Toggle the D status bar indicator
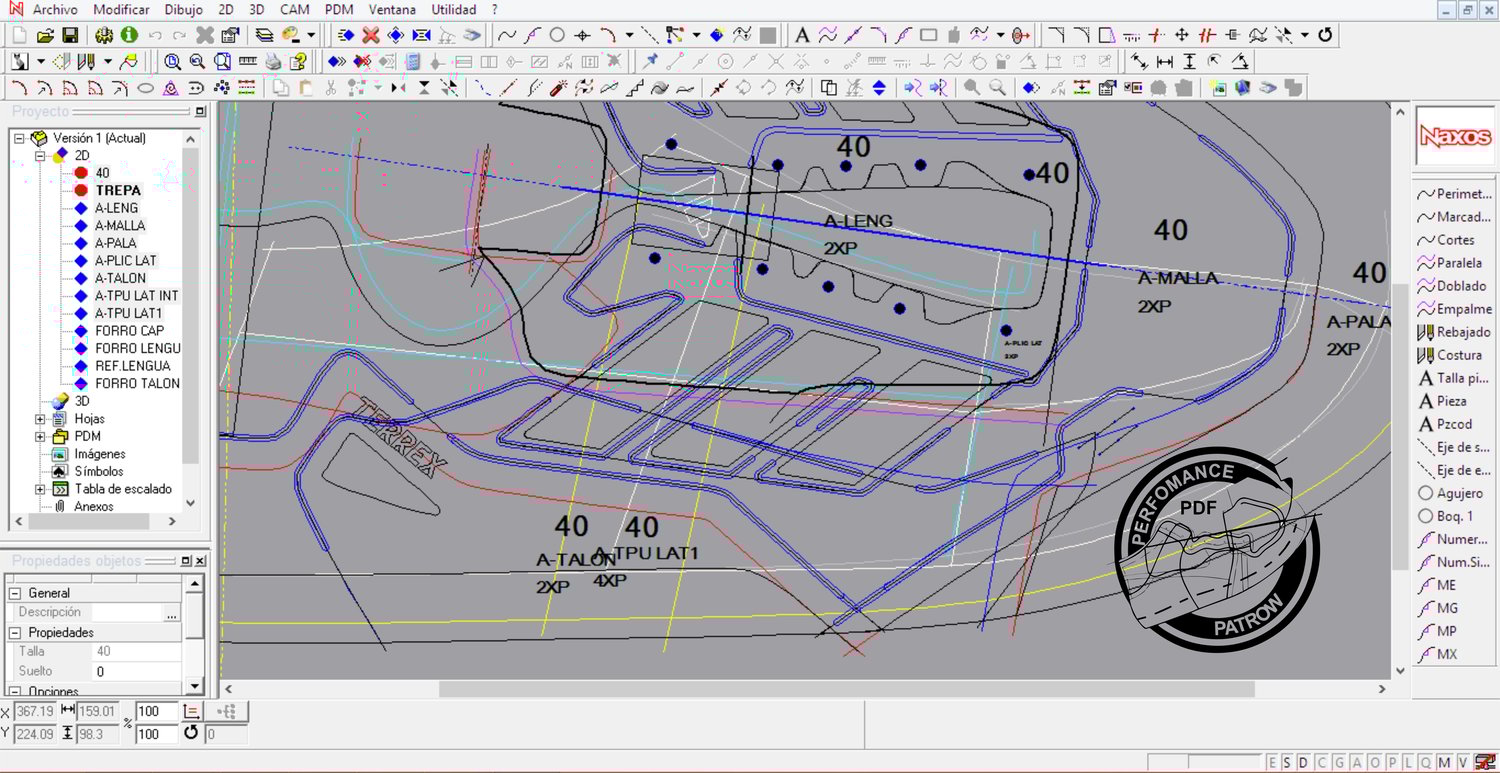The image size is (1500, 773). point(1302,763)
